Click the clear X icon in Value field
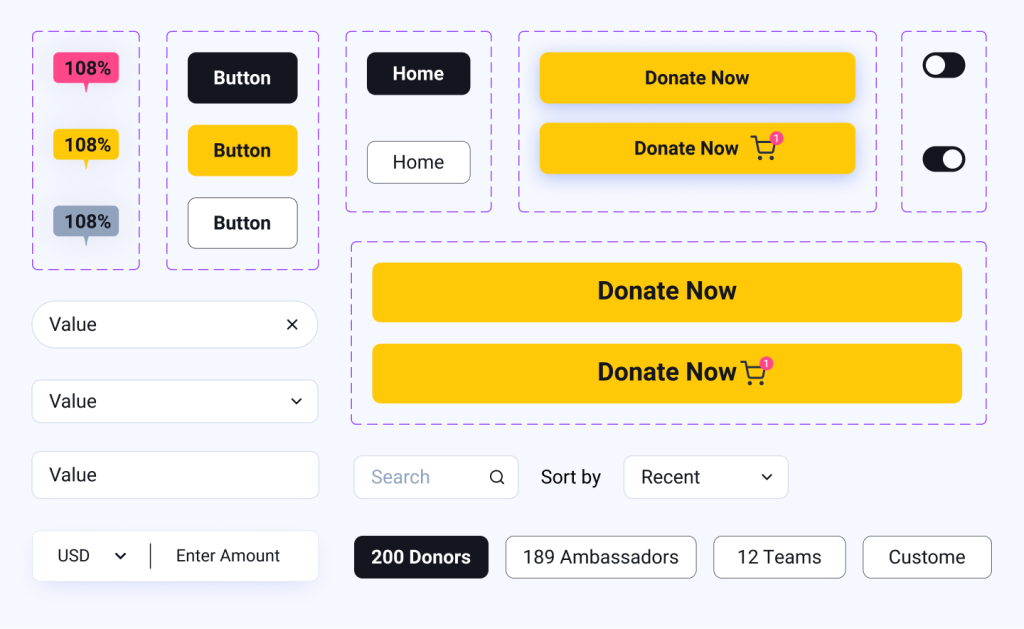Image resolution: width=1024 pixels, height=629 pixels. (292, 324)
